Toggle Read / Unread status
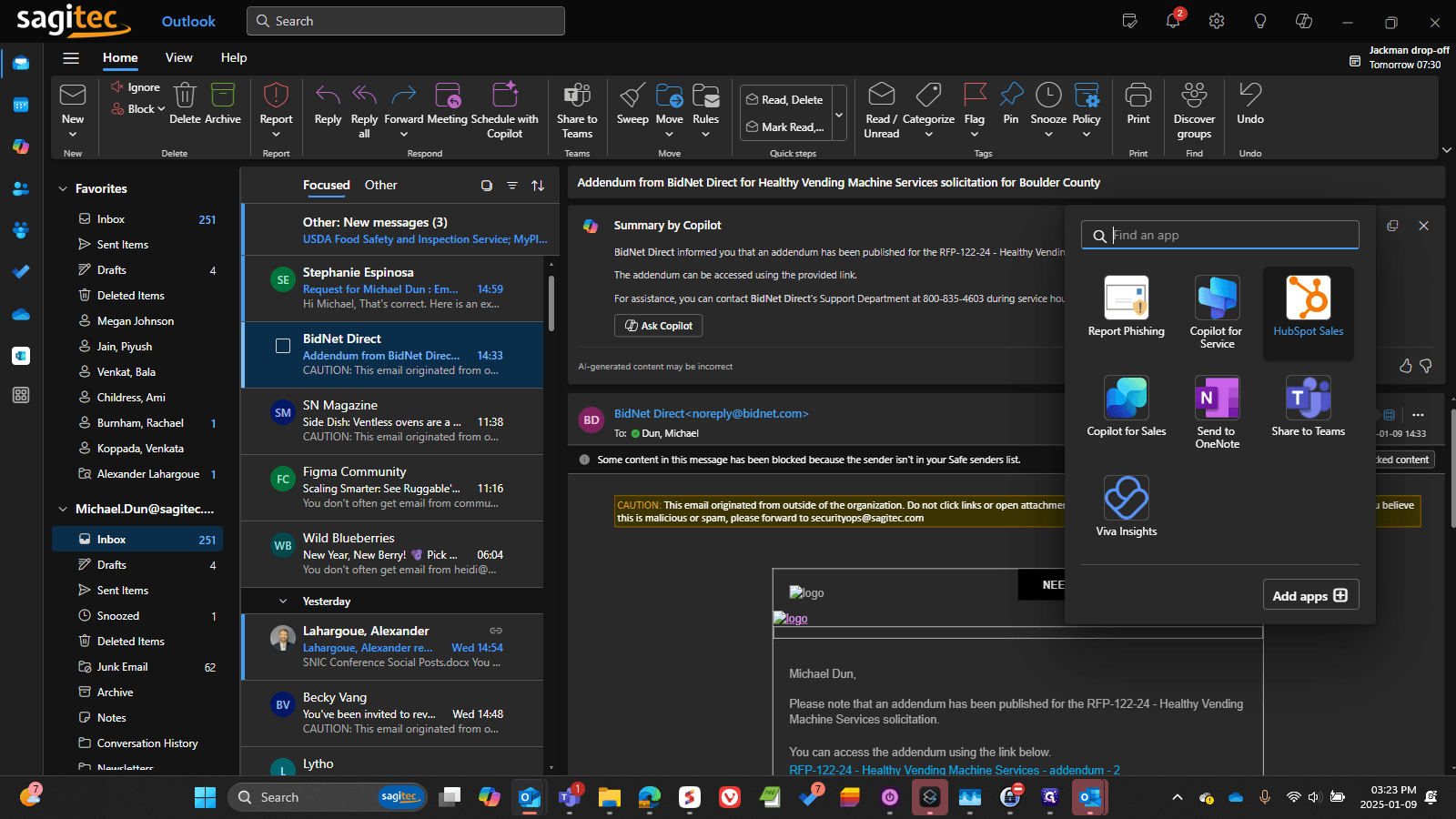The height and width of the screenshot is (819, 1456). click(881, 110)
